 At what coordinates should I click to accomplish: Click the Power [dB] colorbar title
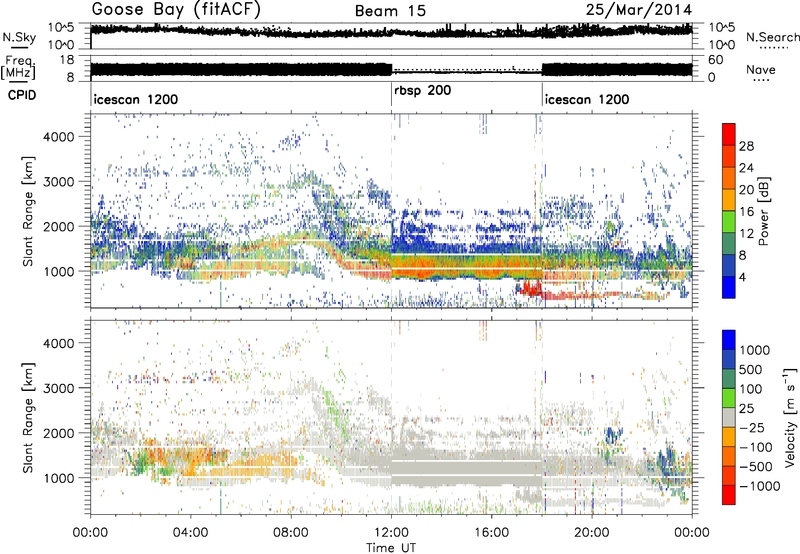pos(763,211)
